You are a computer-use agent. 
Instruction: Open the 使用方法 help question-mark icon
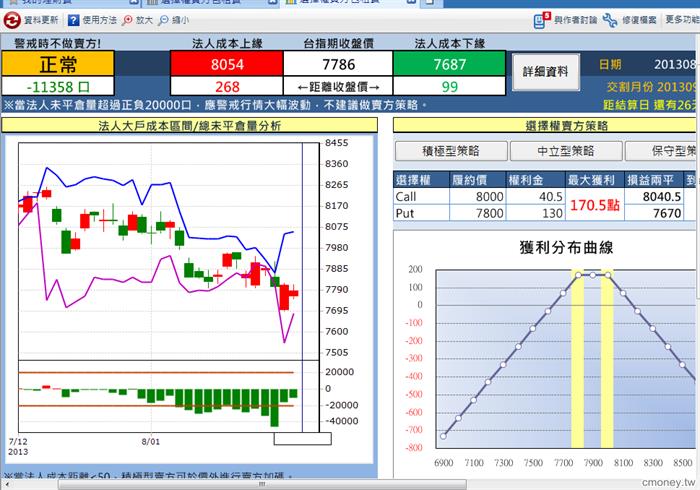click(x=74, y=20)
